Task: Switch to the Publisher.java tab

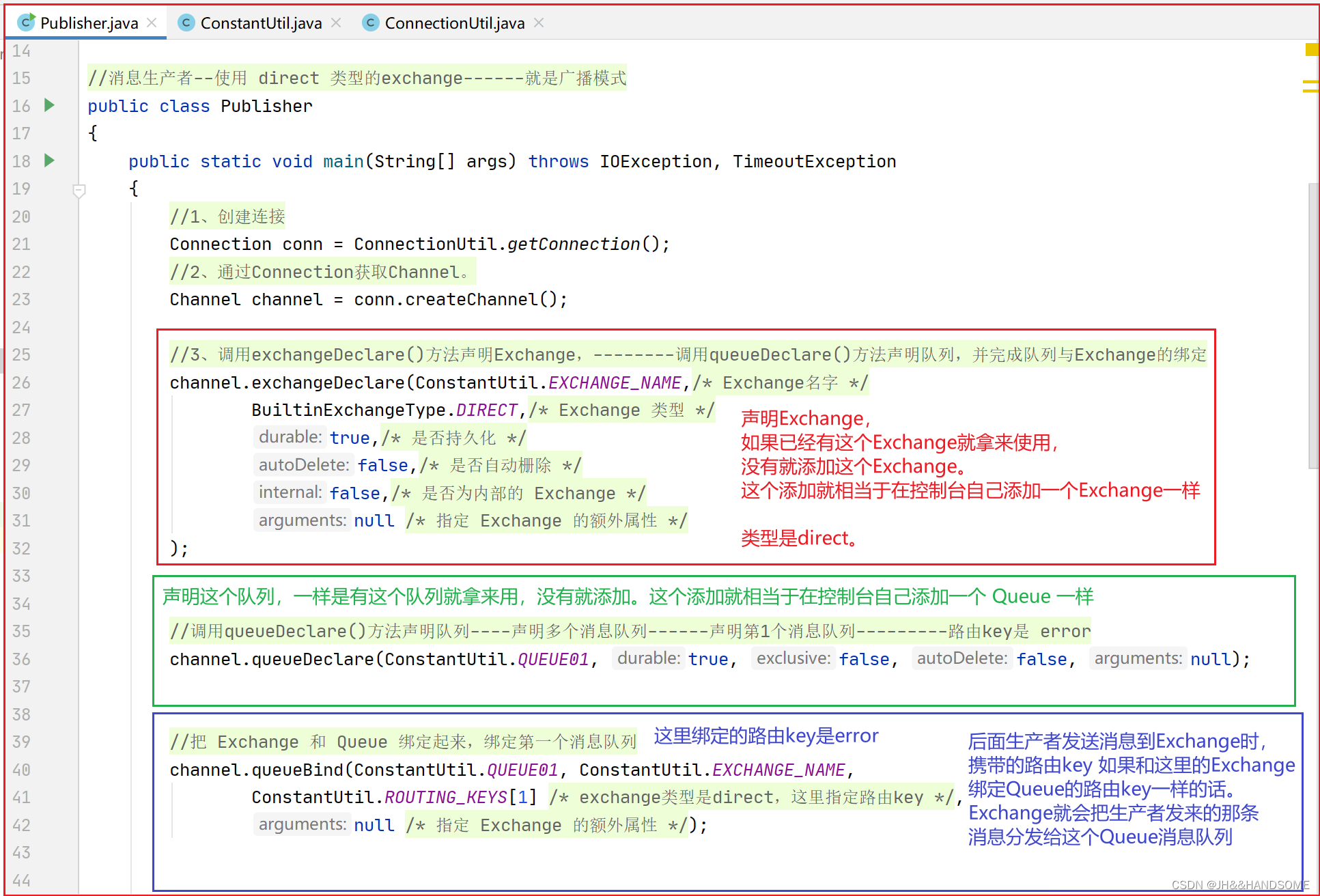Action: (89, 23)
